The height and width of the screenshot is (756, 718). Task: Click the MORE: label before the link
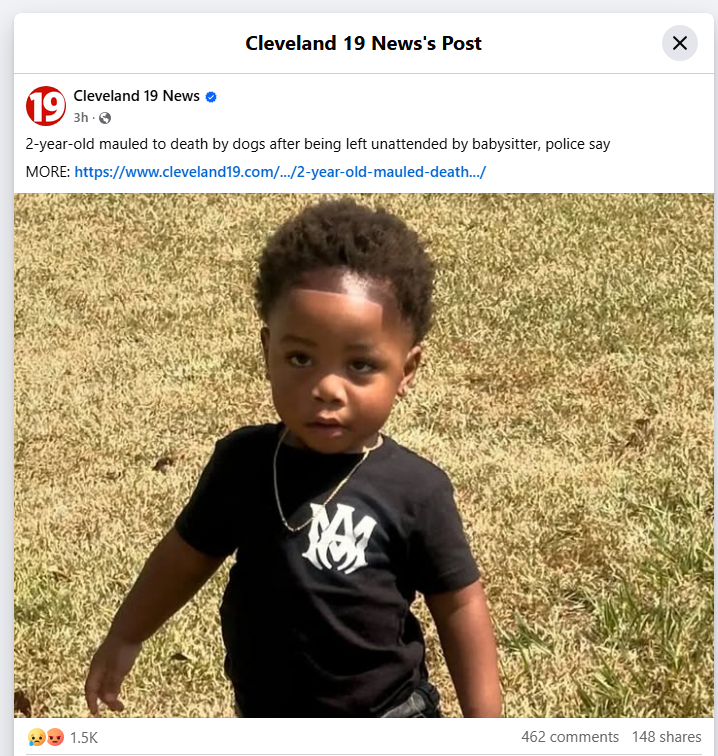click(48, 172)
